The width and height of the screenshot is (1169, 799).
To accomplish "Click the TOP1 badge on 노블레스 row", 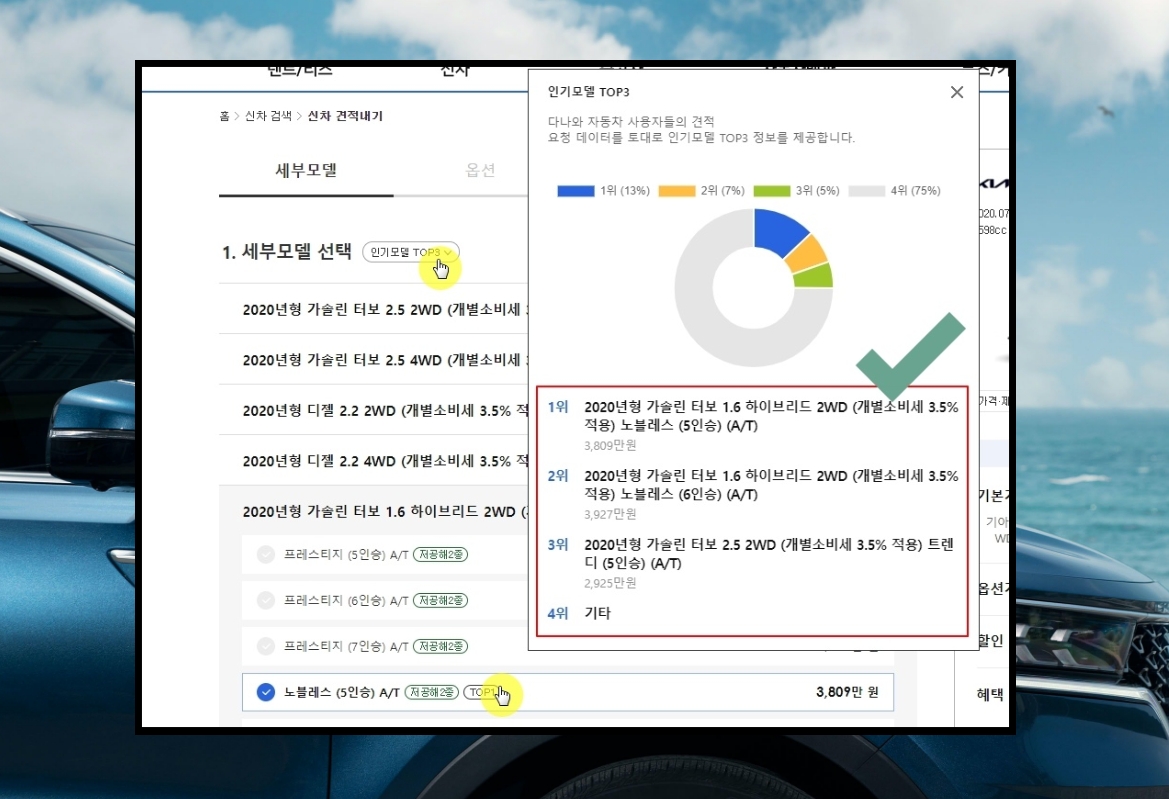I will pyautogui.click(x=482, y=692).
